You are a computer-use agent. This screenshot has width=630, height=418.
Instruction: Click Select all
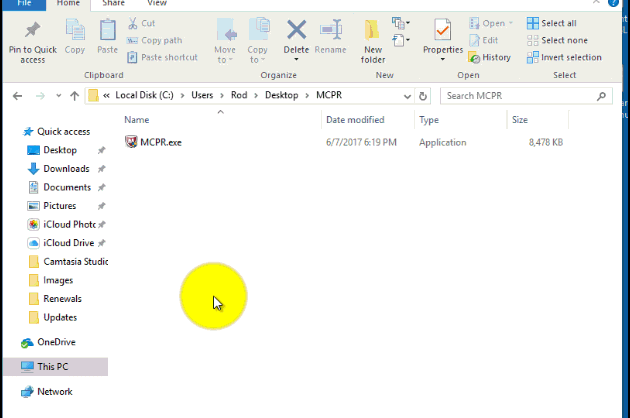click(x=552, y=23)
